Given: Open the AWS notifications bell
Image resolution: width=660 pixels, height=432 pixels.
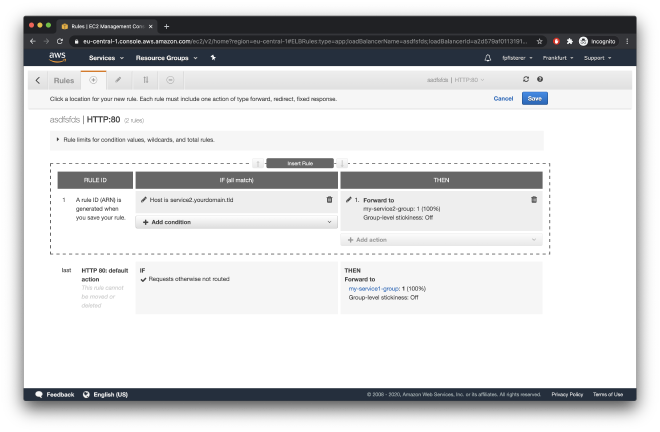Looking at the screenshot, I should [487, 58].
